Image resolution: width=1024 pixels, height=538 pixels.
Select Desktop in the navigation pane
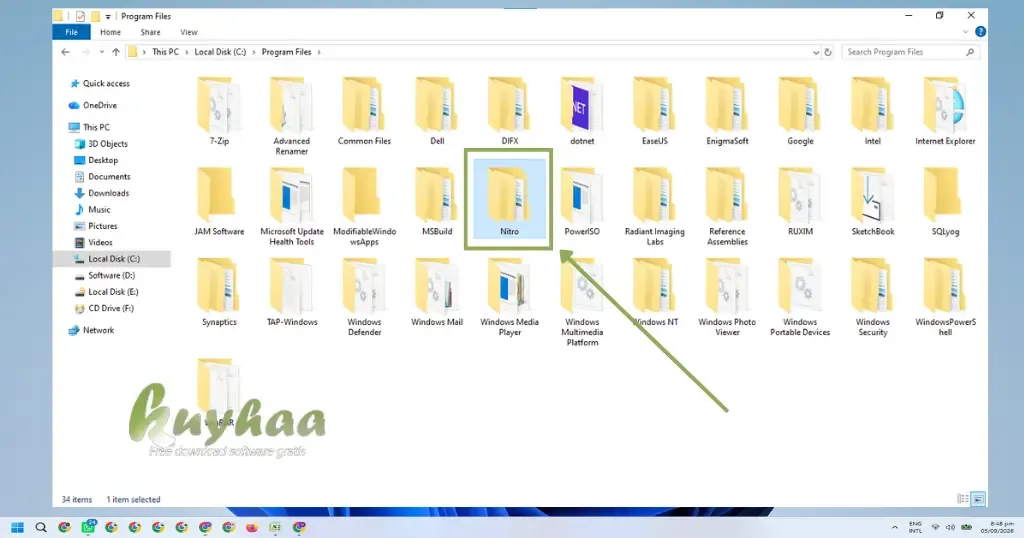(x=96, y=160)
